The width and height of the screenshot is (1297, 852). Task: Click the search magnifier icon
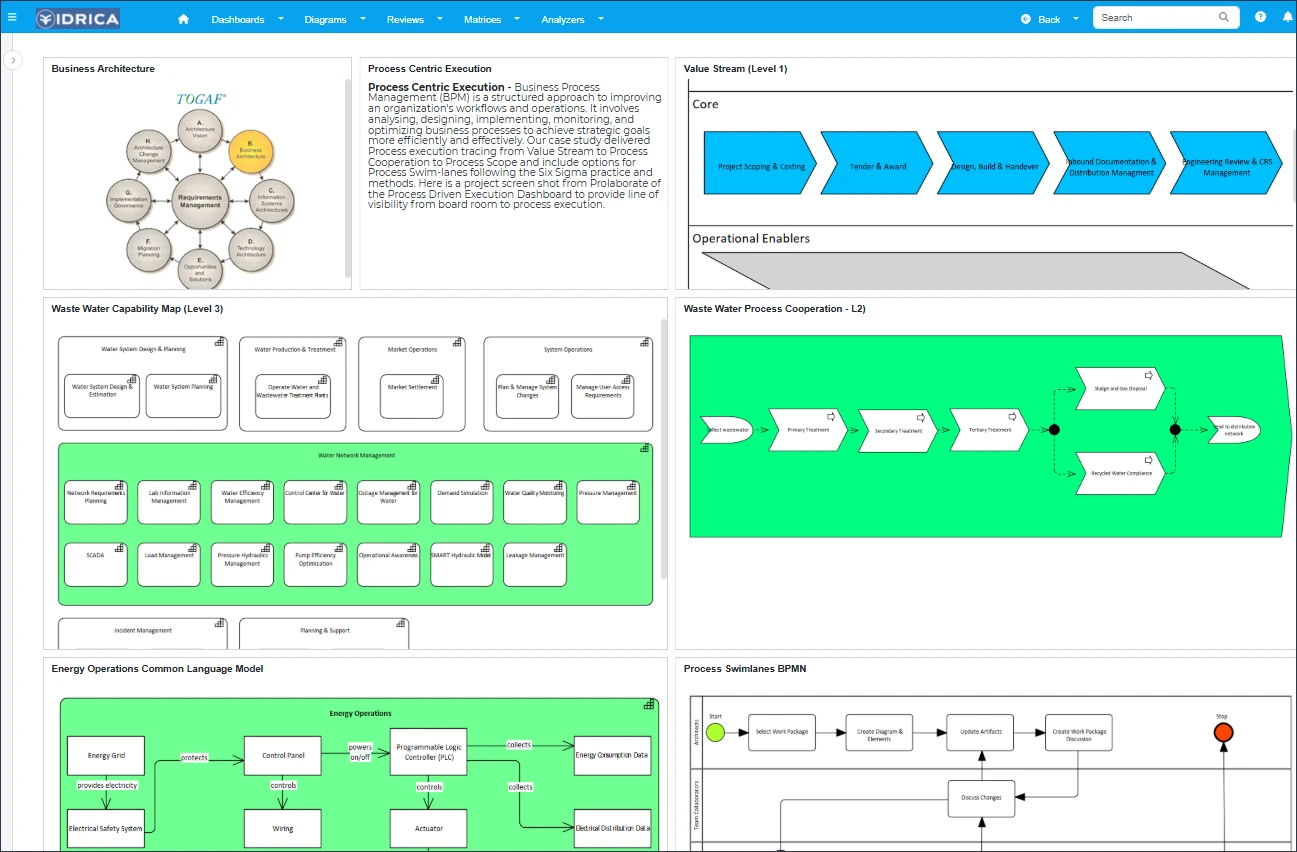[x=1224, y=18]
